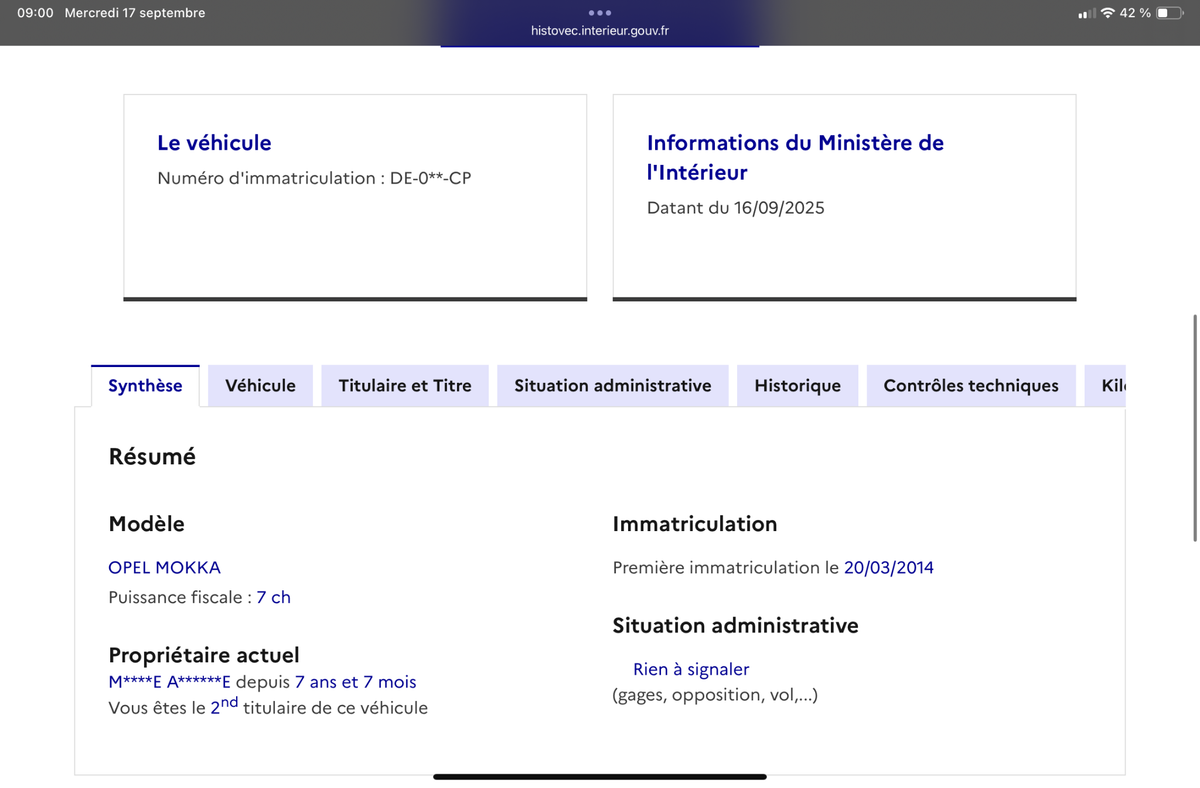Open the Véhicule tab
The image size is (1200, 788).
[x=260, y=386]
